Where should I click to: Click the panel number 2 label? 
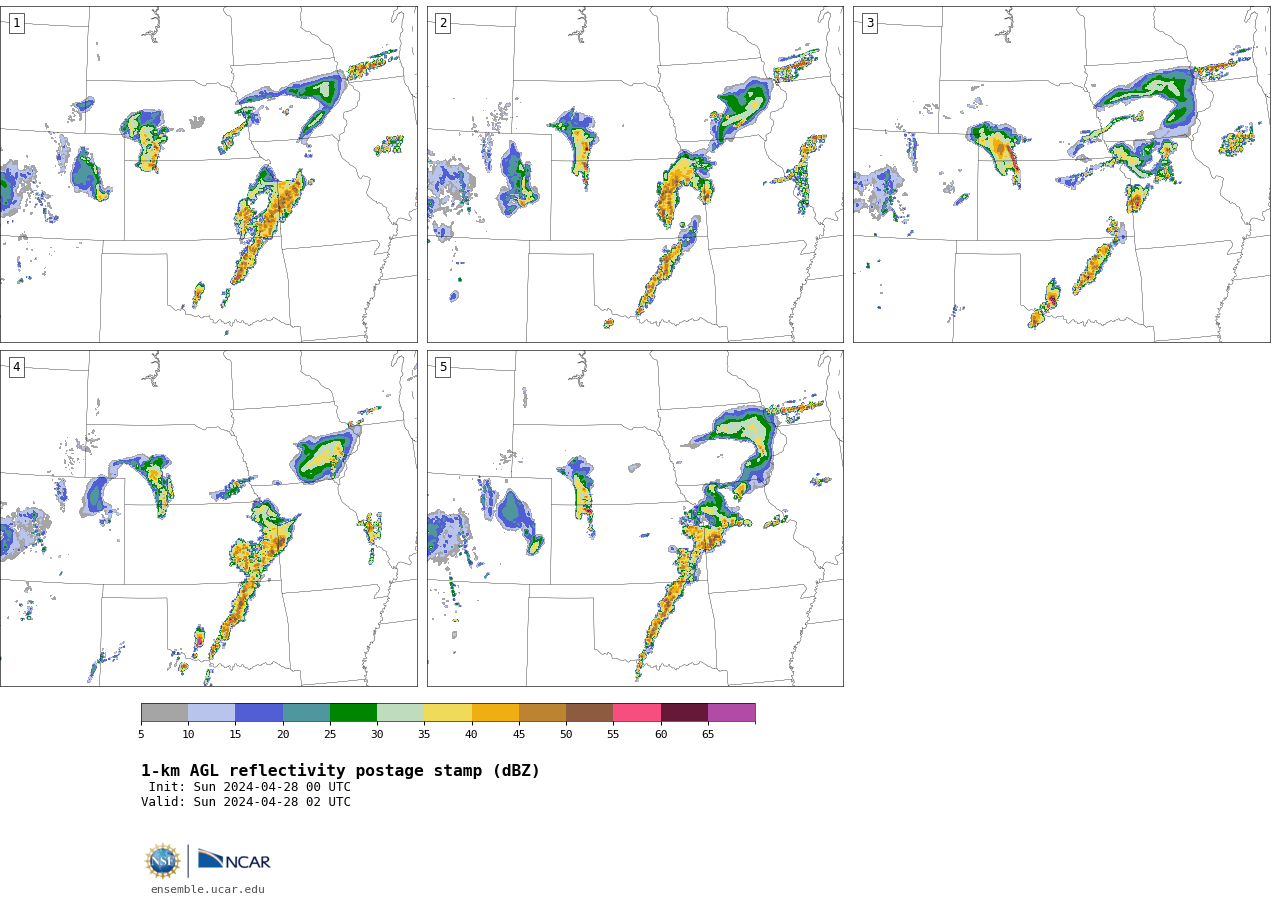tap(443, 23)
